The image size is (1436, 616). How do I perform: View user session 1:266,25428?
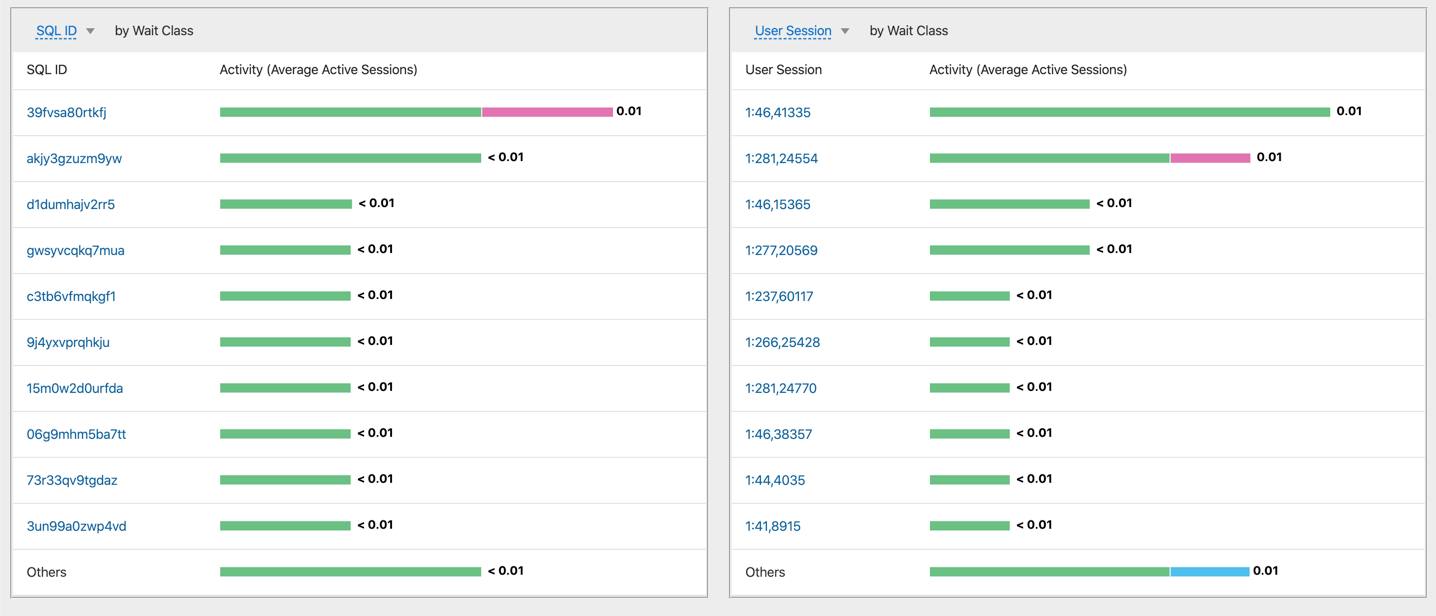(782, 343)
